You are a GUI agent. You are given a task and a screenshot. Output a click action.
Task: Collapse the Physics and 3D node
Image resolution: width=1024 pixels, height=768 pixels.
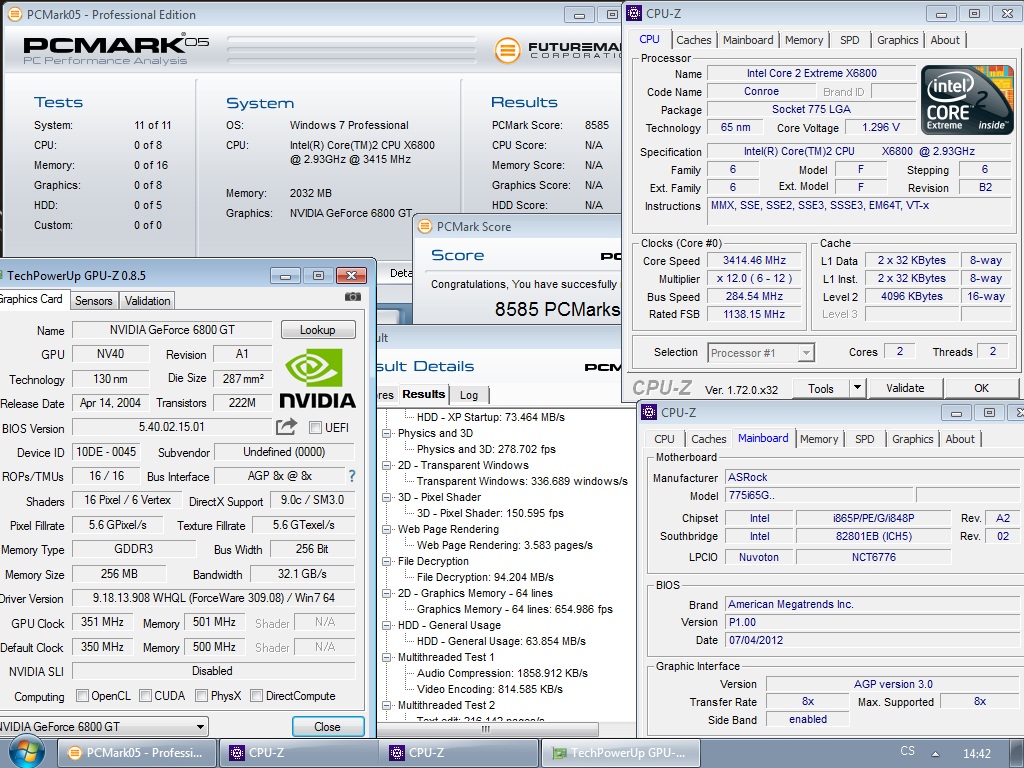pos(387,433)
